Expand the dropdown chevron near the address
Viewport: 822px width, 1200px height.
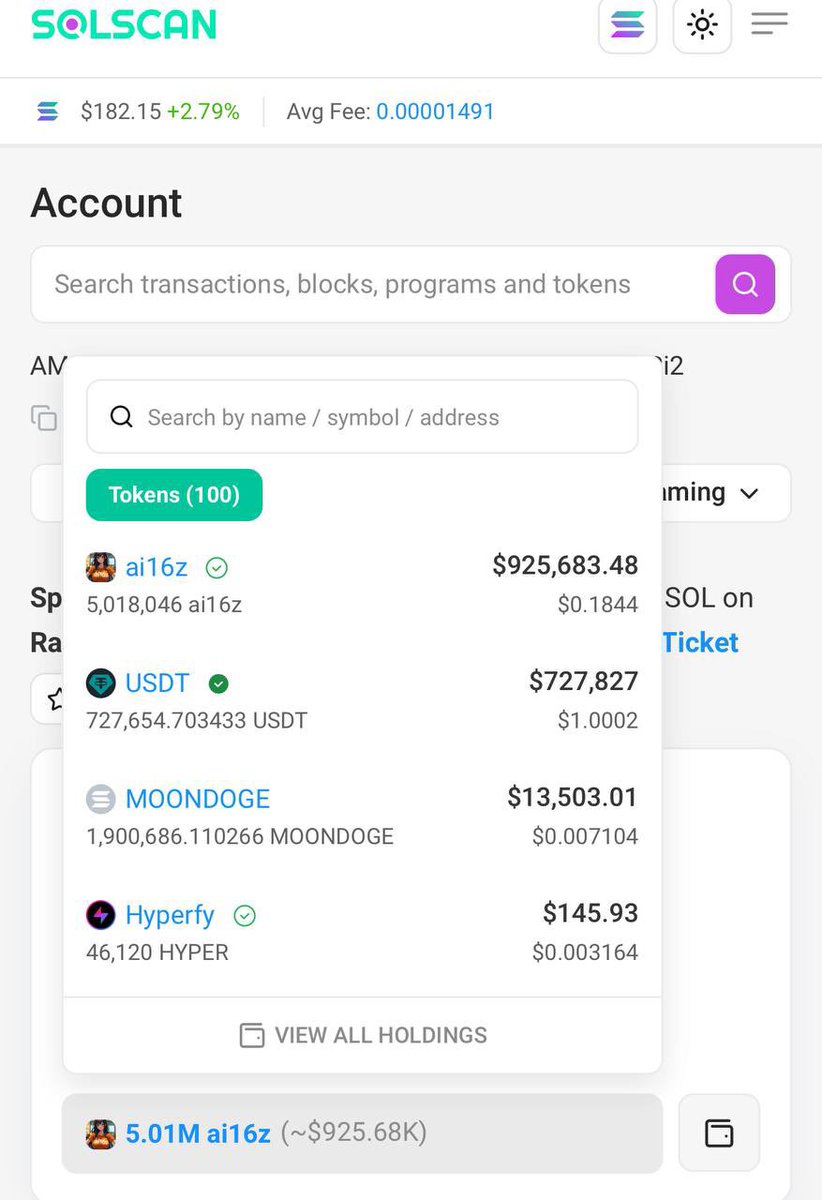749,493
